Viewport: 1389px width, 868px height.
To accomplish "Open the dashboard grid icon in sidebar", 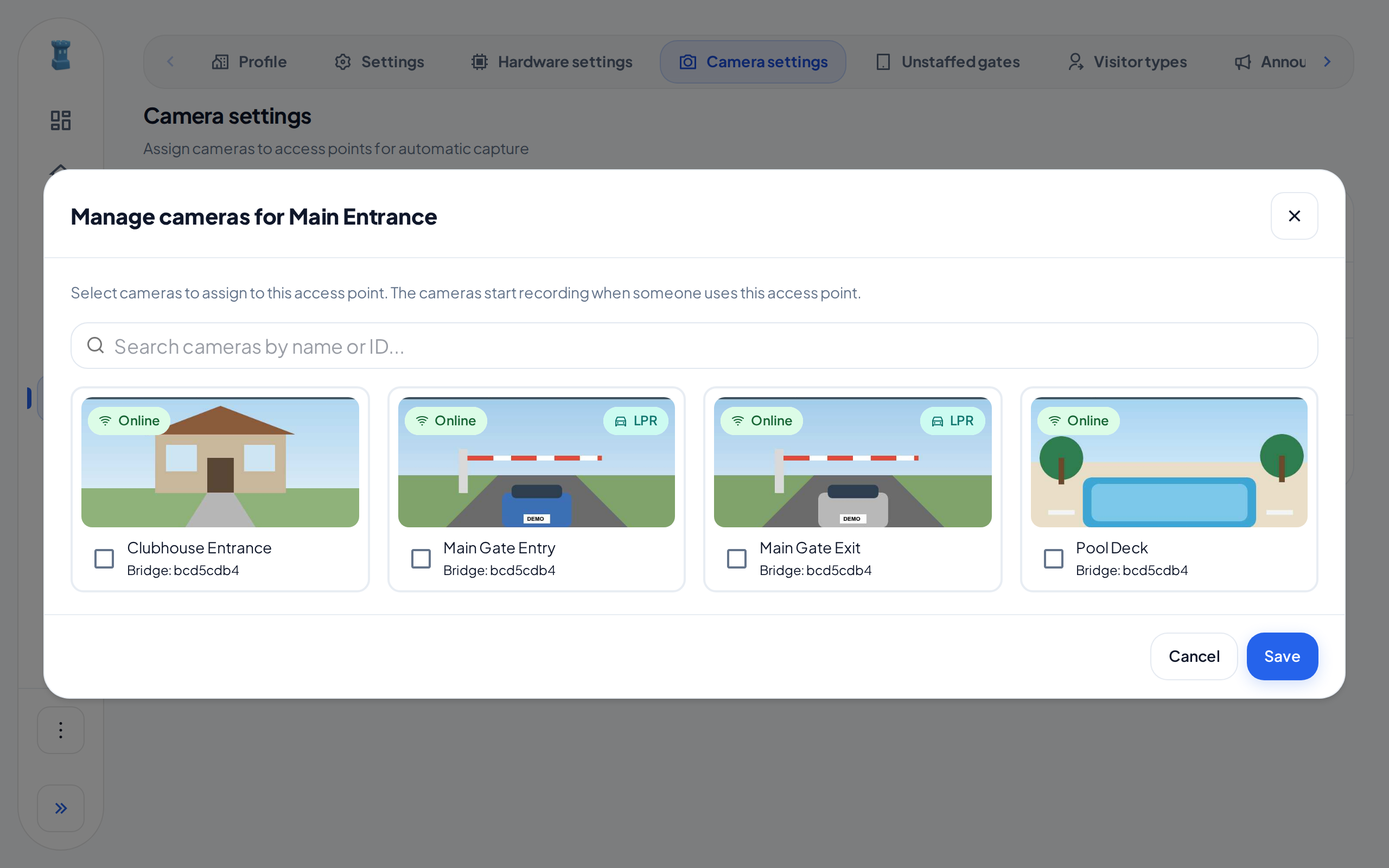I will (61, 120).
